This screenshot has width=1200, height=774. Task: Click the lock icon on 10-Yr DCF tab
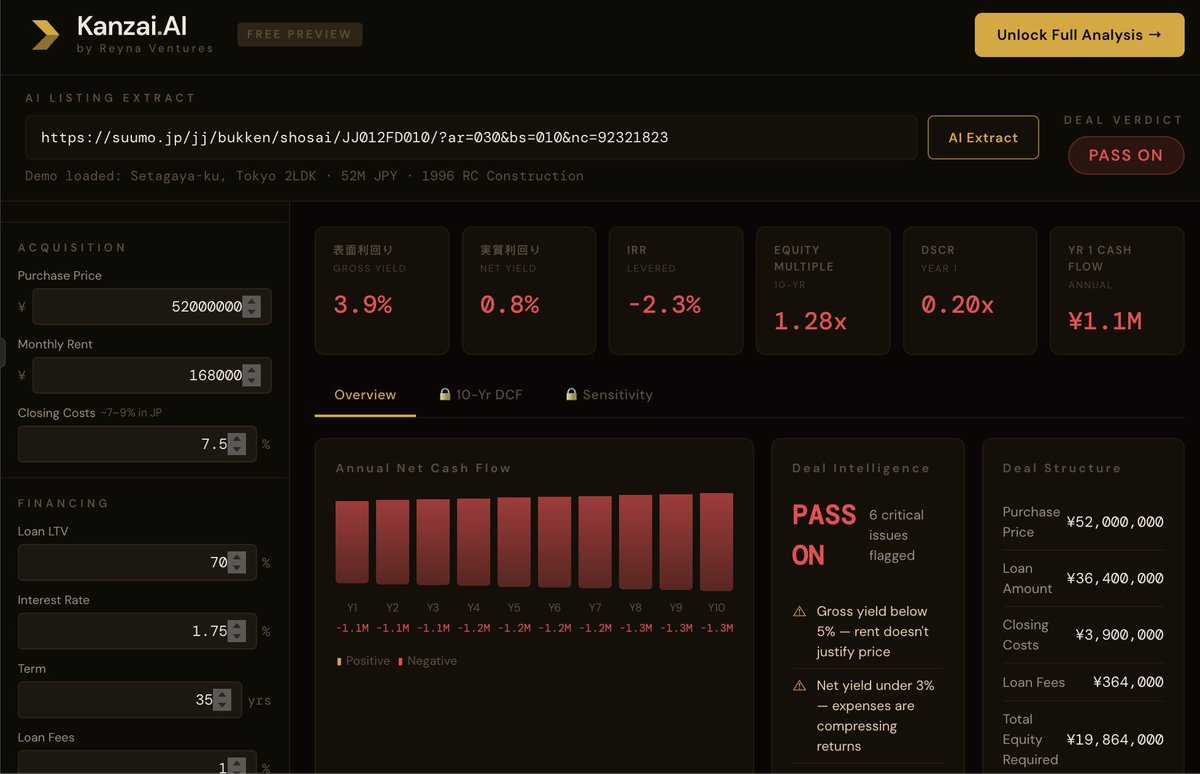pos(445,395)
